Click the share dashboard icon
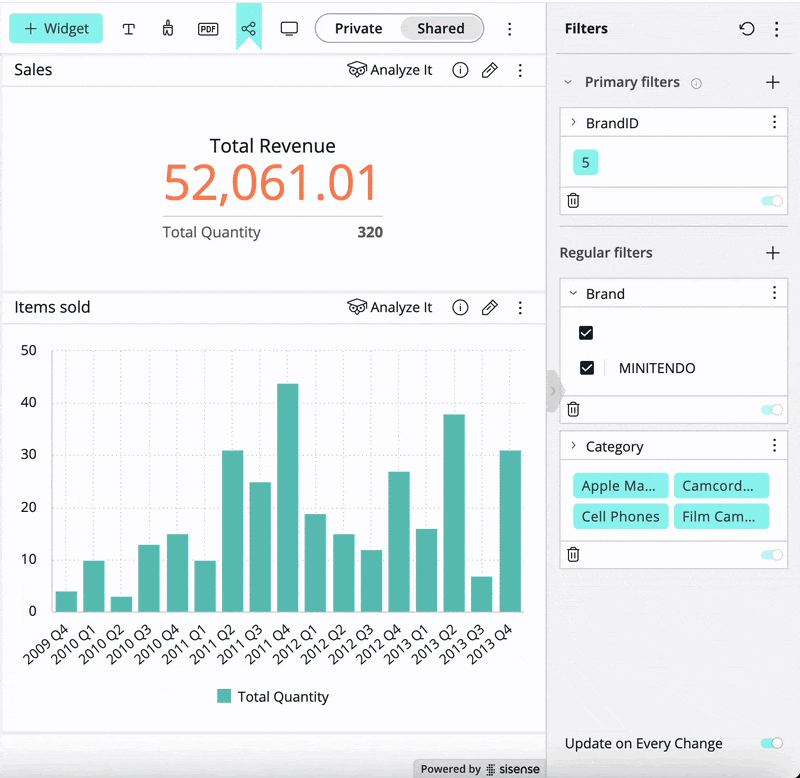Image resolution: width=800 pixels, height=778 pixels. [248, 29]
